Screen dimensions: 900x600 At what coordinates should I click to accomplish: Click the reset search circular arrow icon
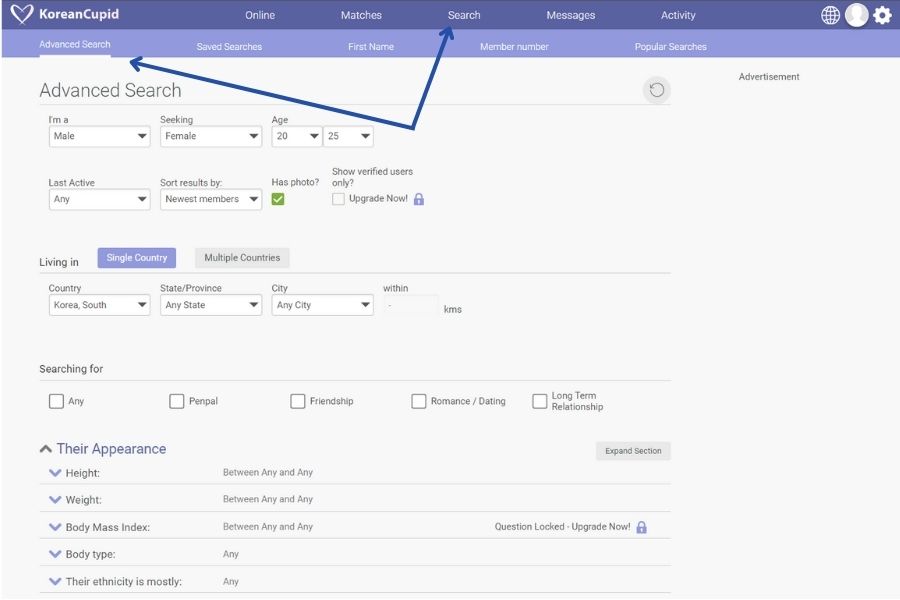point(656,91)
